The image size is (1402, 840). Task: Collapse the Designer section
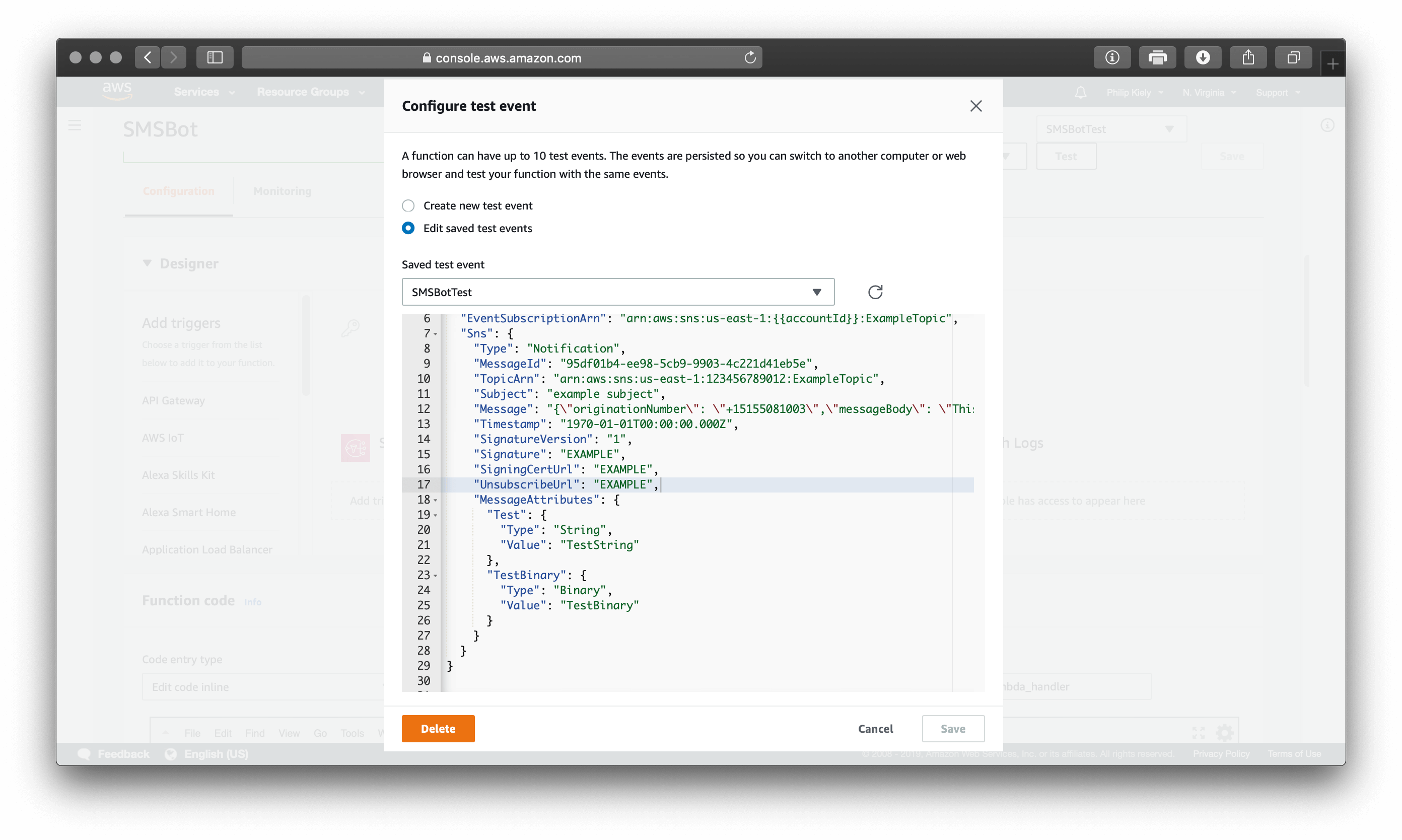(147, 263)
